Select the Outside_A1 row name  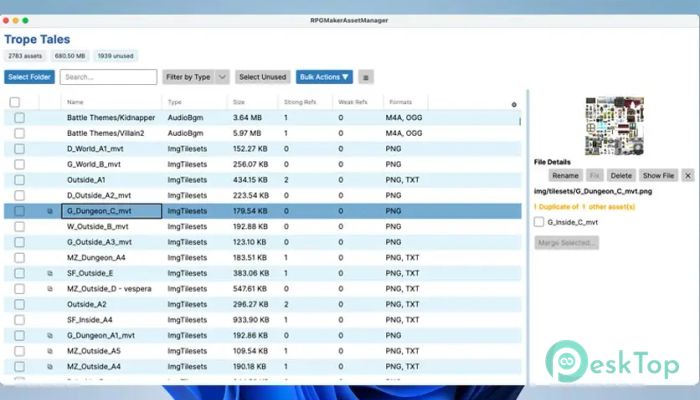(86, 180)
